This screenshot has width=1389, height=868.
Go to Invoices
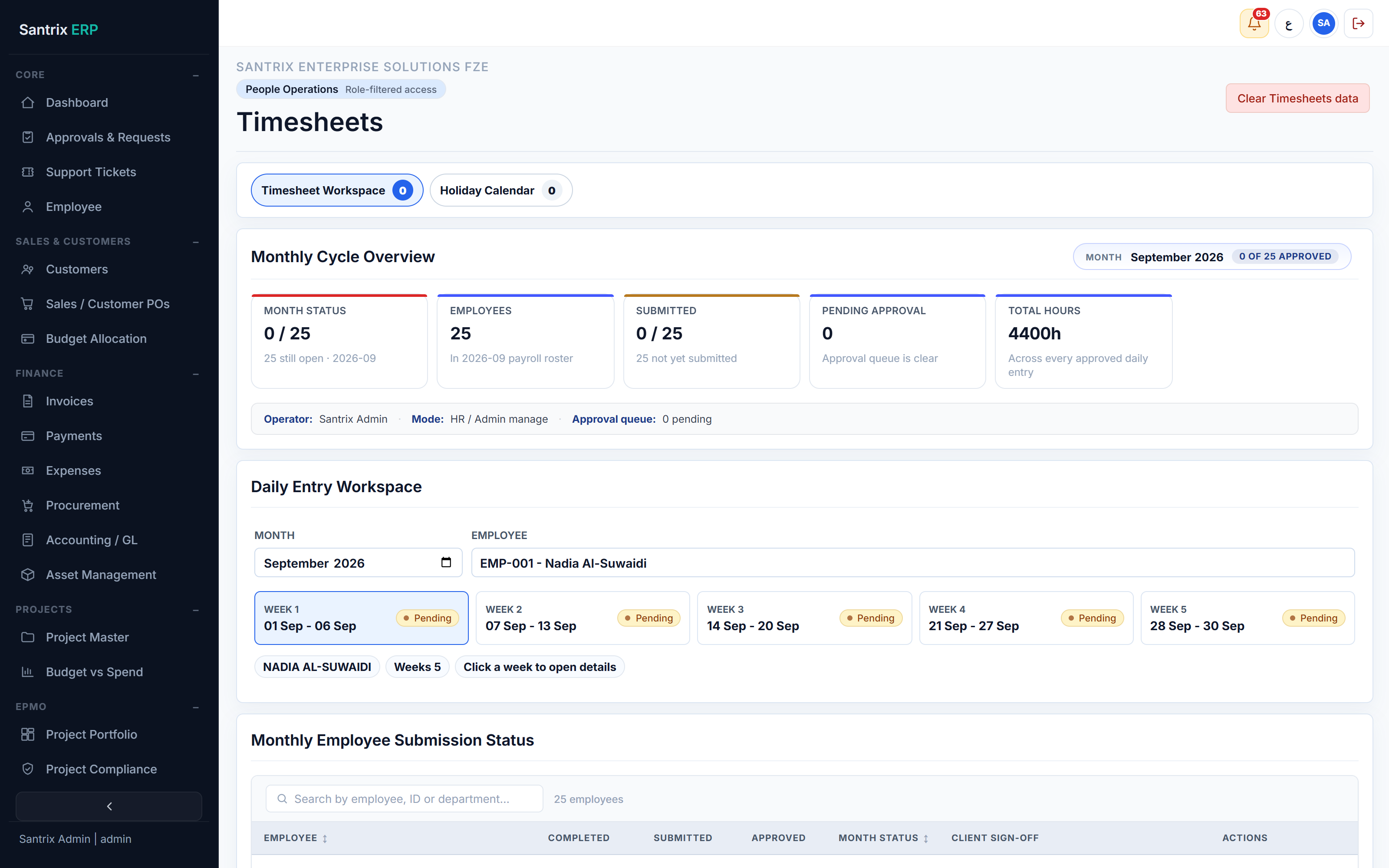109,401
